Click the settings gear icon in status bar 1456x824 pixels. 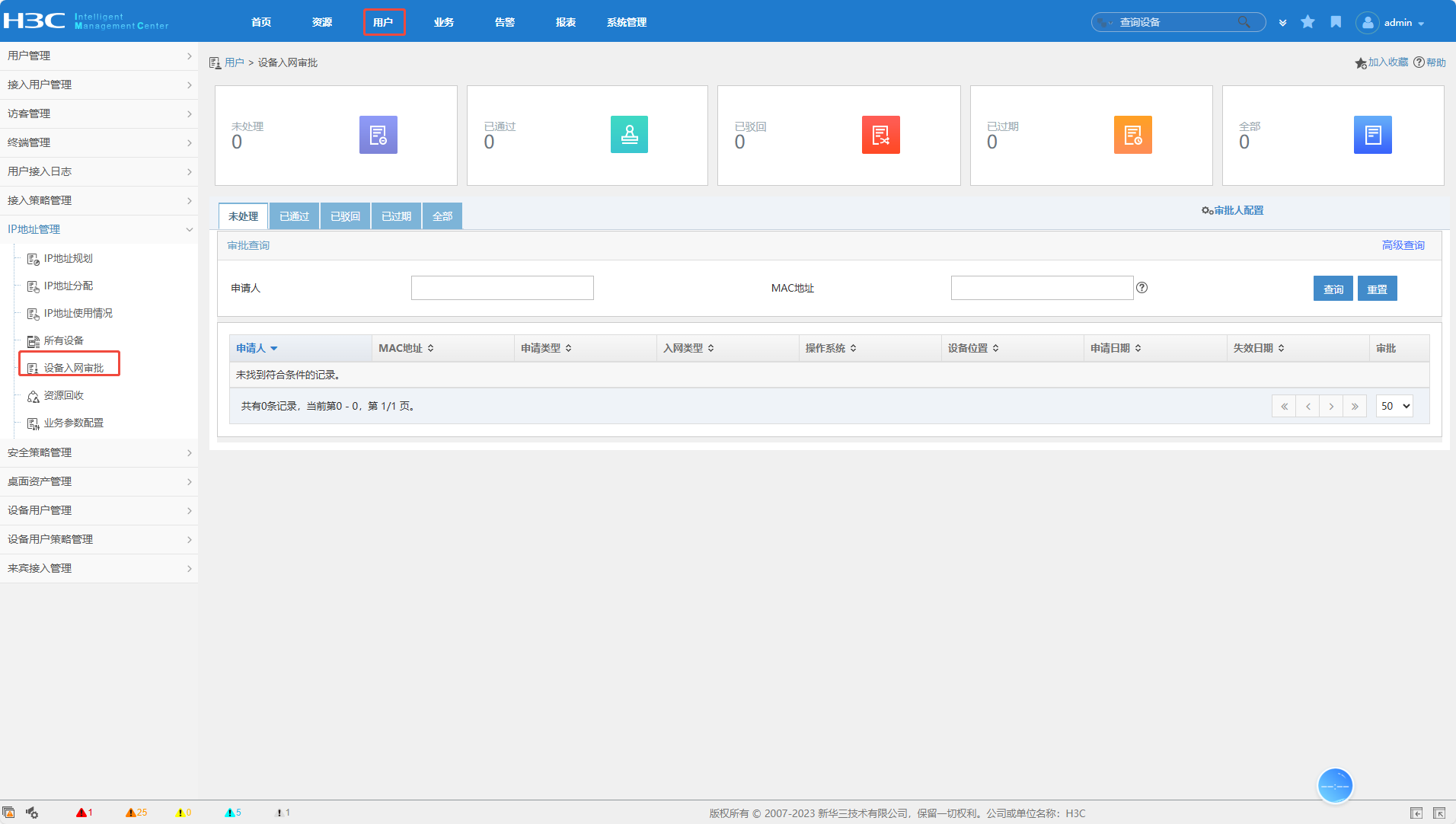point(32,813)
